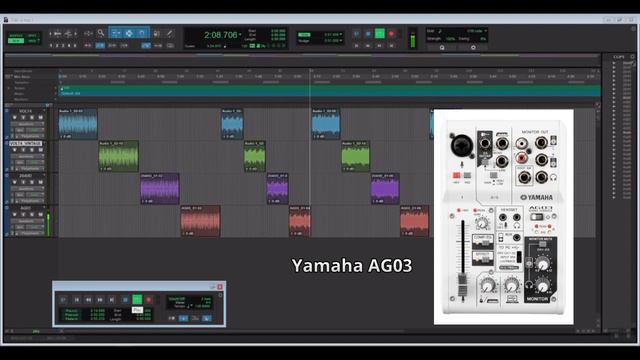Select the first purple audio clip
This screenshot has height=360, width=640.
click(160, 189)
